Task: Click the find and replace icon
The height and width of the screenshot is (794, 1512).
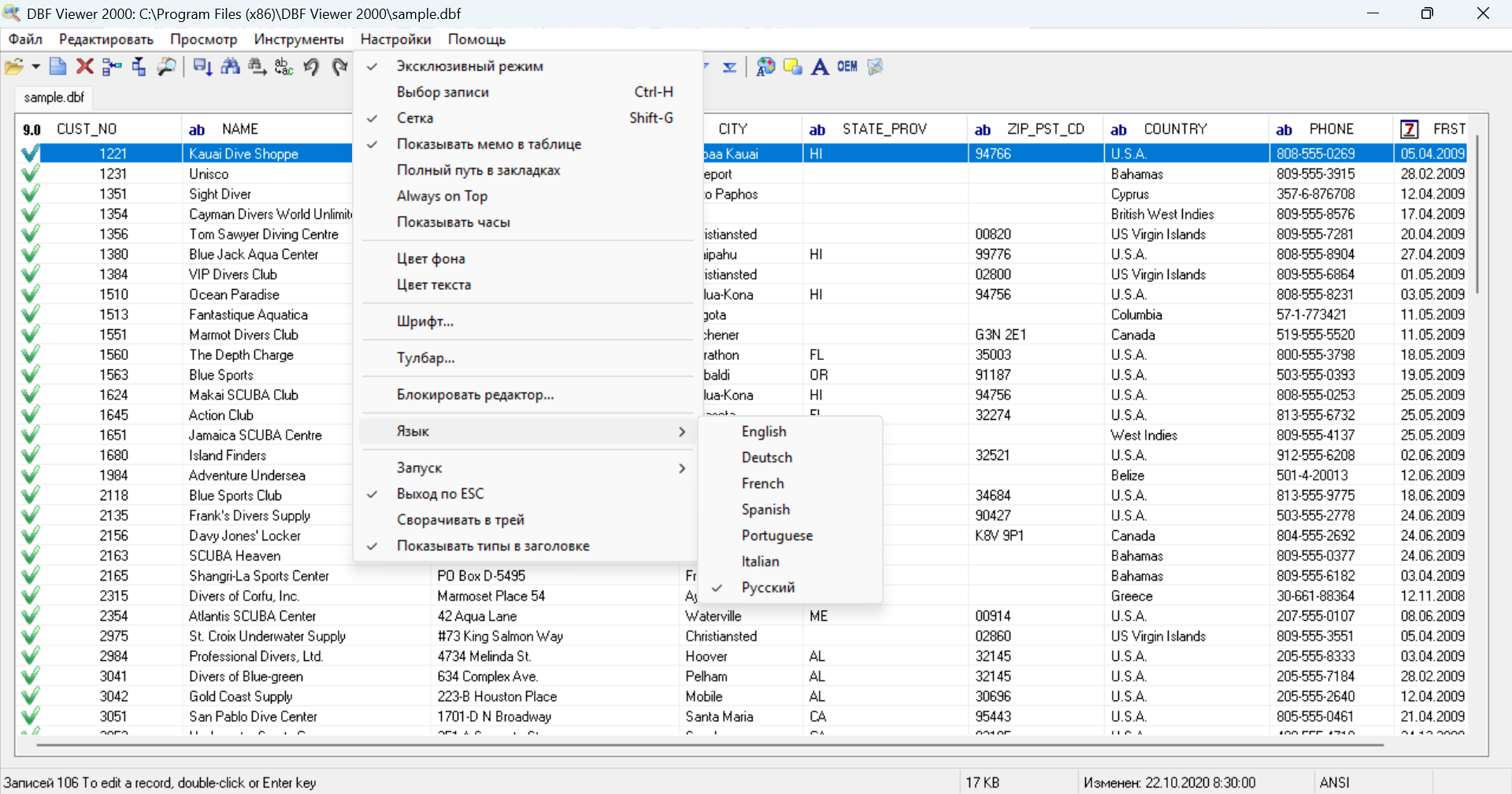Action: pyautogui.click(x=283, y=67)
